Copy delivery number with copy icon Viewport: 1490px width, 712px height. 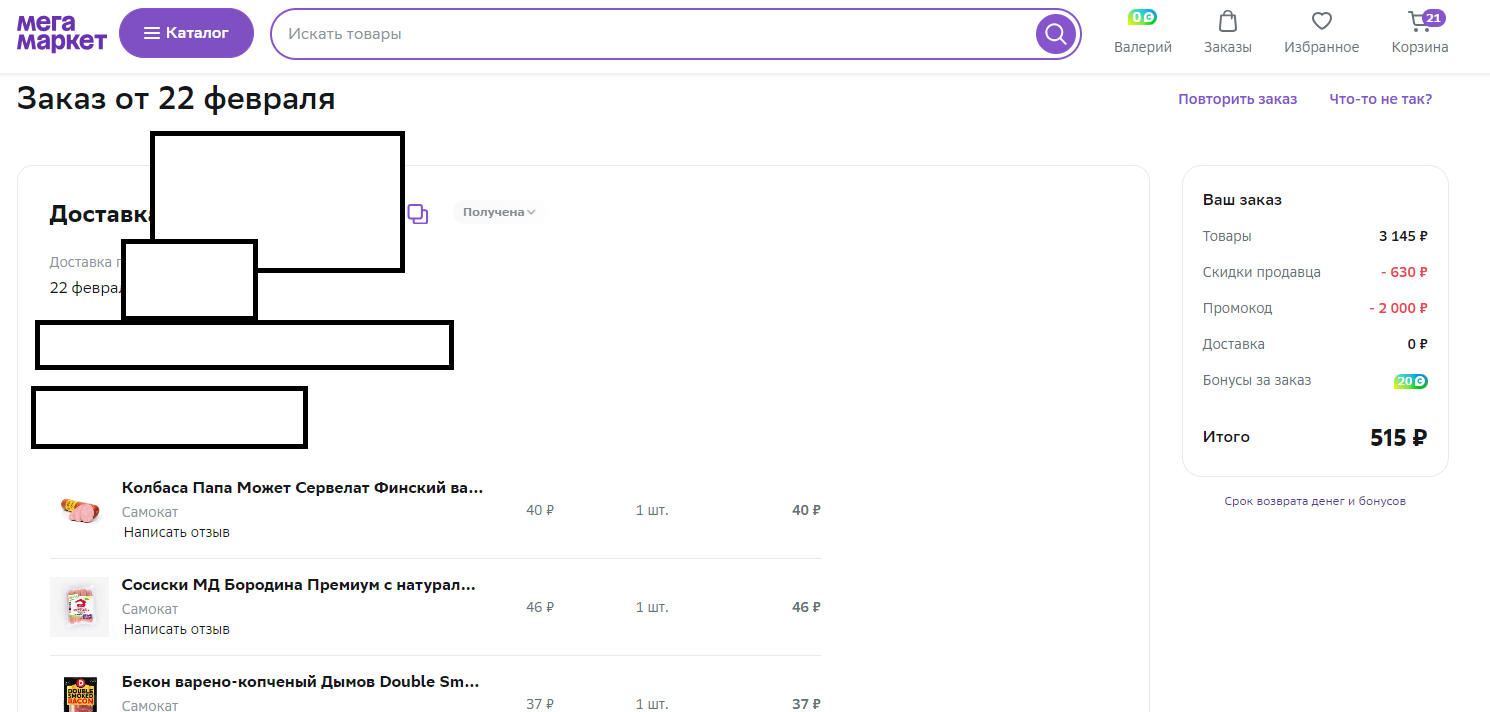pos(418,214)
